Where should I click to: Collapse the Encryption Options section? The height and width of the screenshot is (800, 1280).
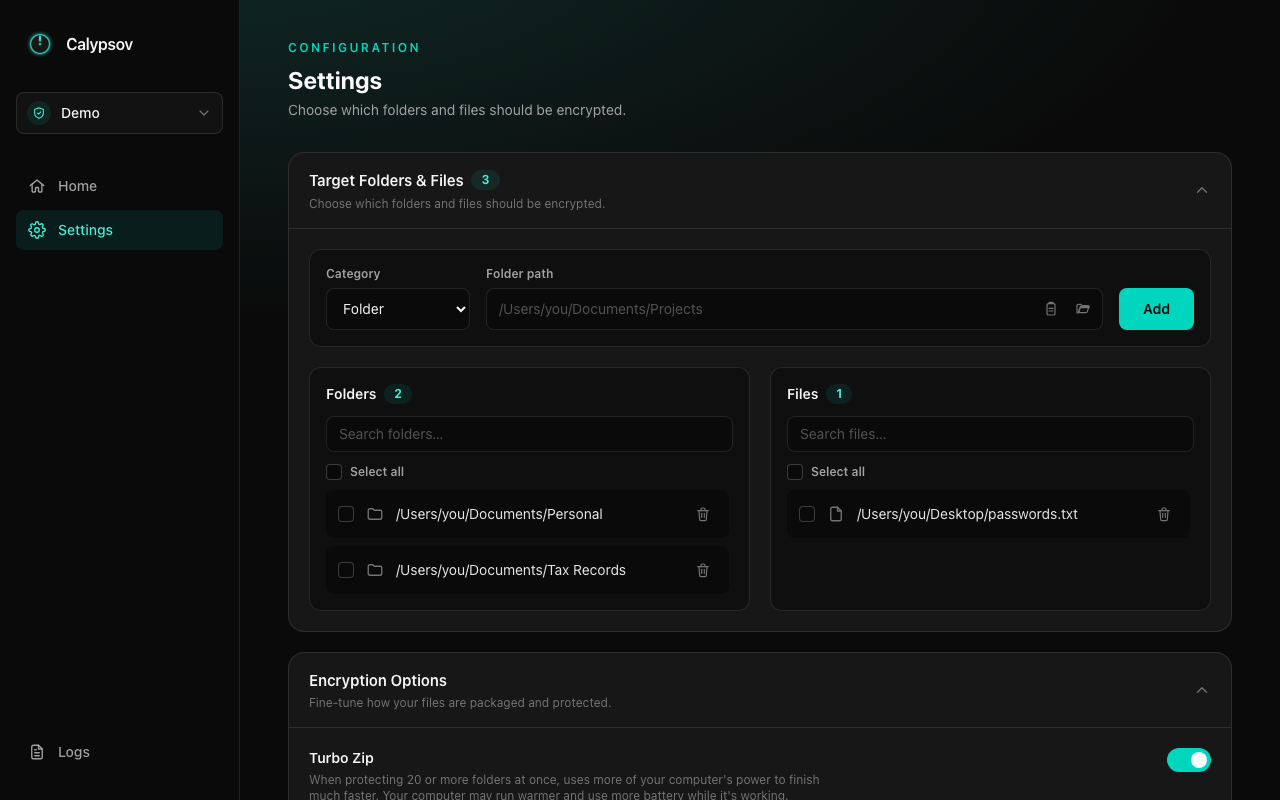[x=1202, y=690]
